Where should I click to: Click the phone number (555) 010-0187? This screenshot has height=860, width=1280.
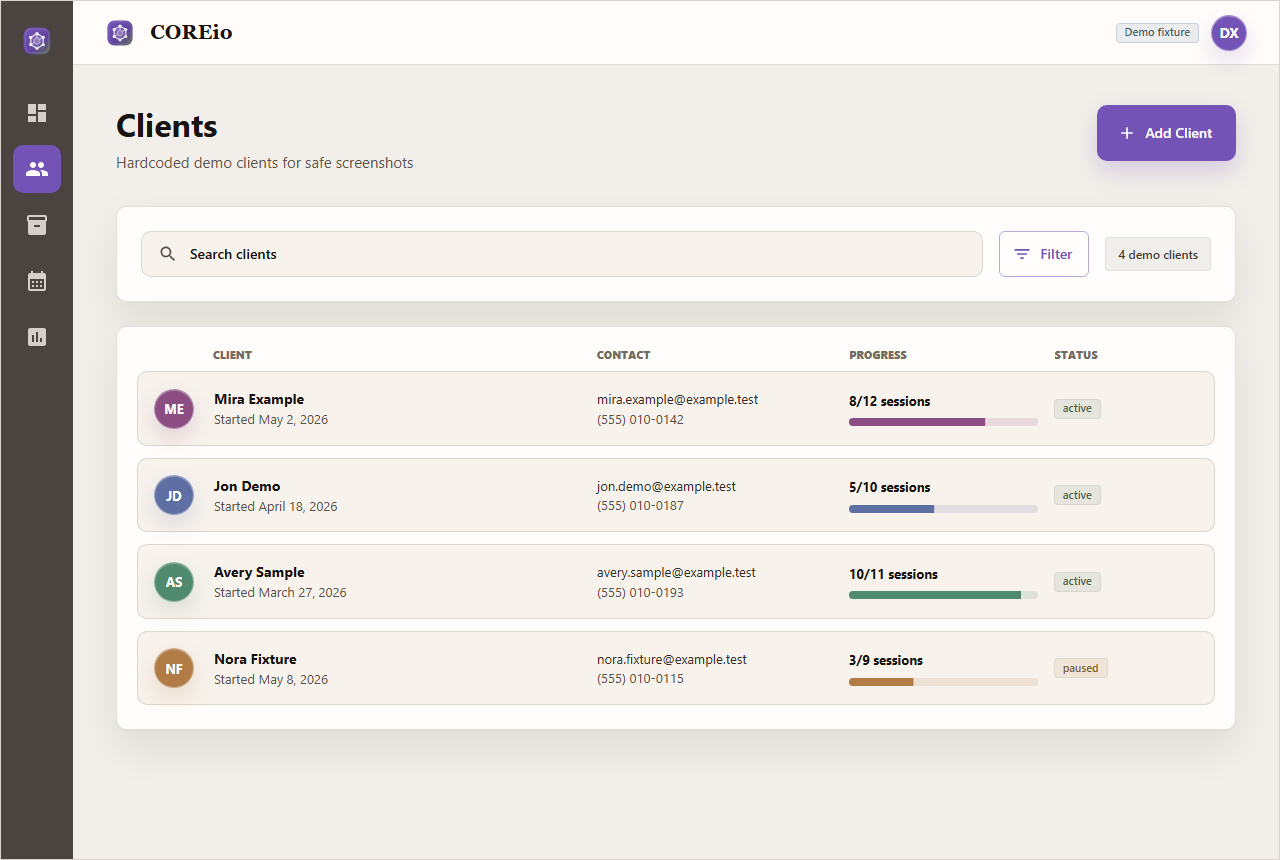tap(640, 505)
